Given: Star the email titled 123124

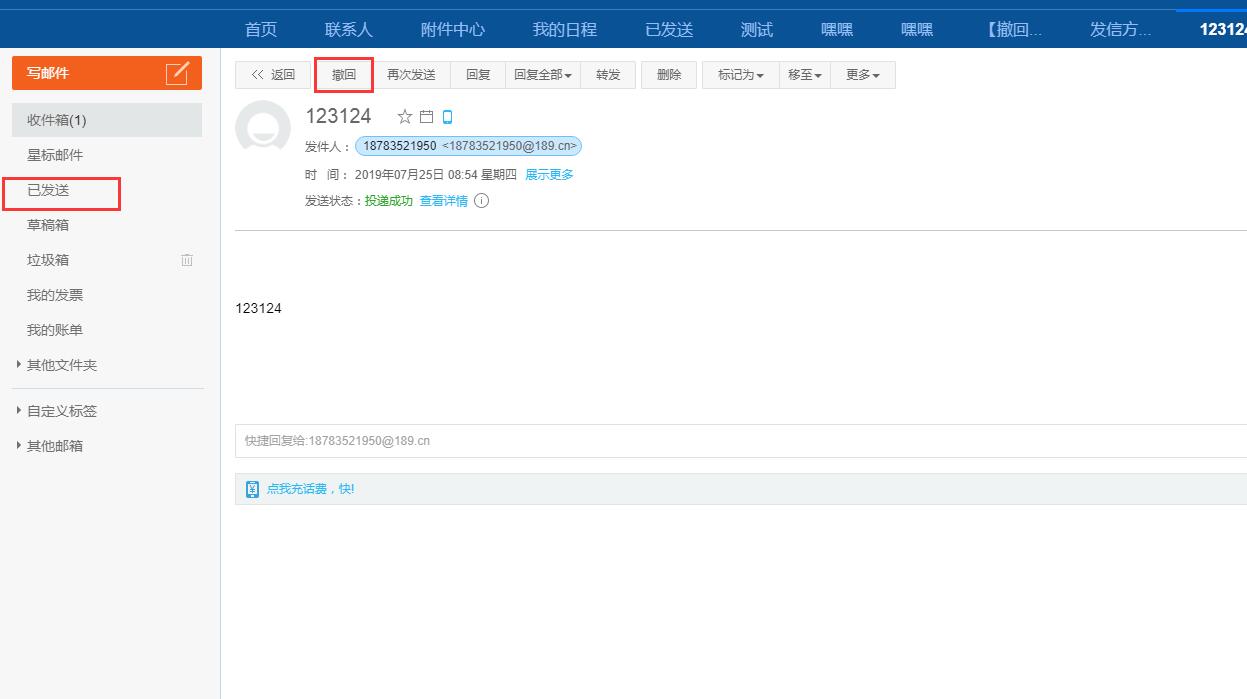Looking at the screenshot, I should [405, 117].
